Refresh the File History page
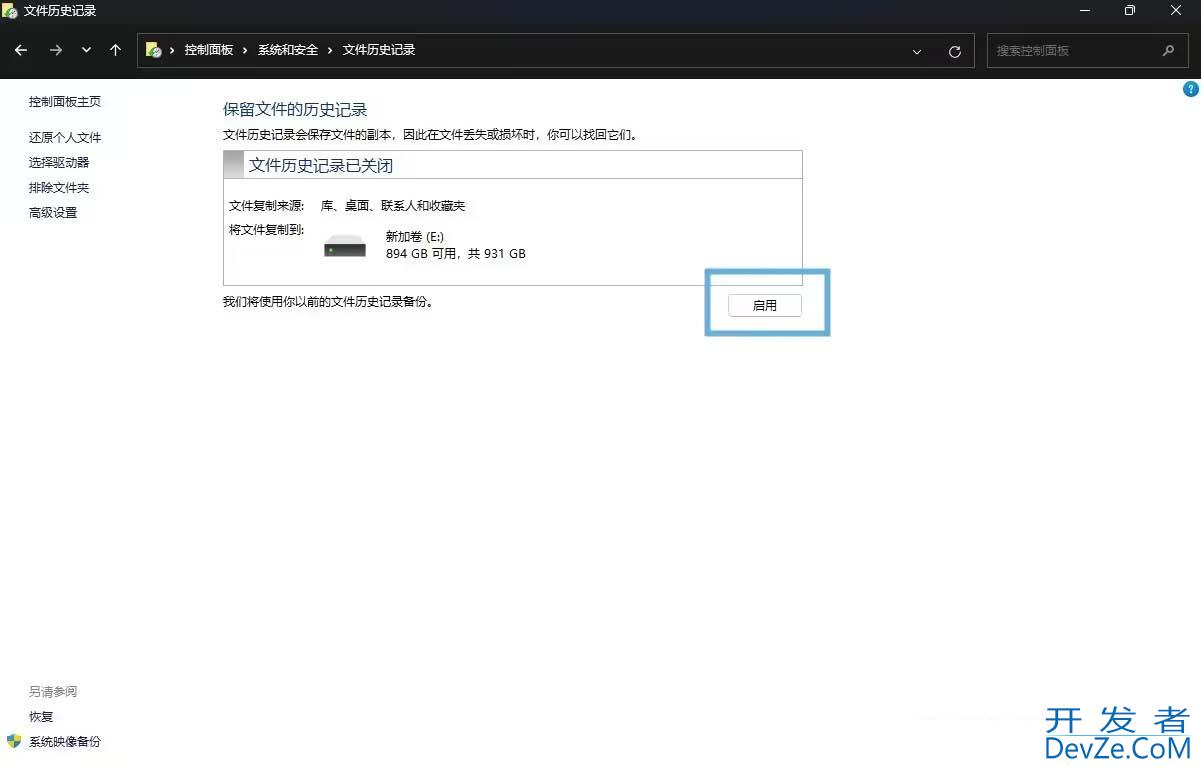Image resolution: width=1201 pixels, height=770 pixels. pyautogui.click(x=955, y=51)
